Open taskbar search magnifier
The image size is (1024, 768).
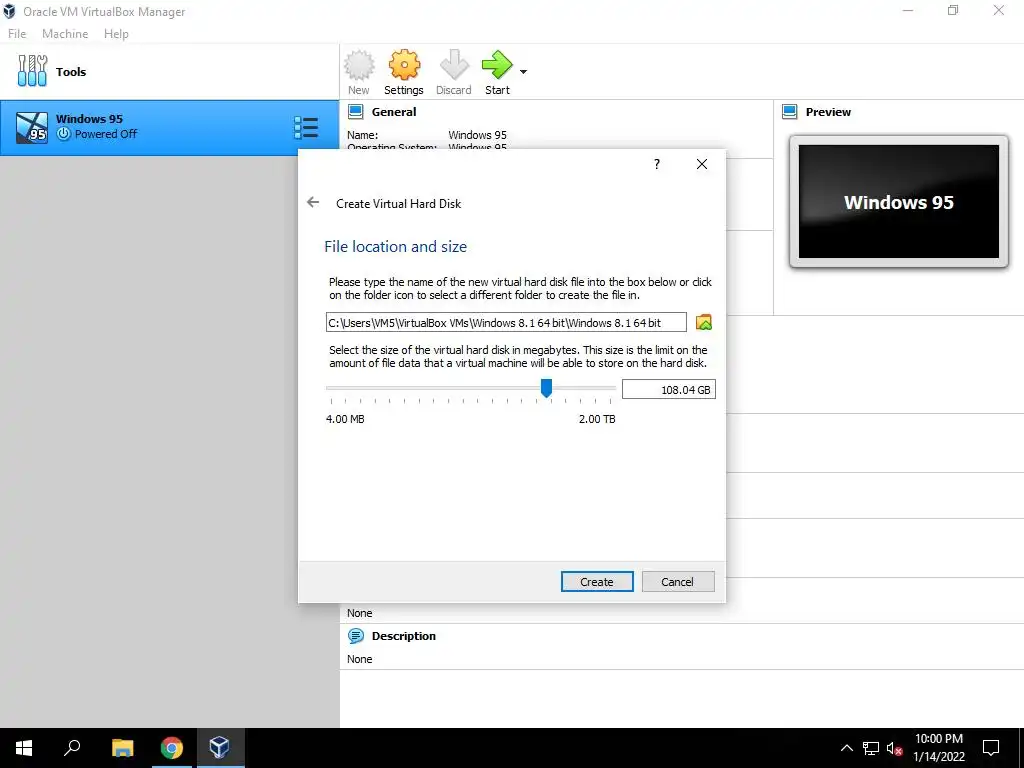pos(72,748)
